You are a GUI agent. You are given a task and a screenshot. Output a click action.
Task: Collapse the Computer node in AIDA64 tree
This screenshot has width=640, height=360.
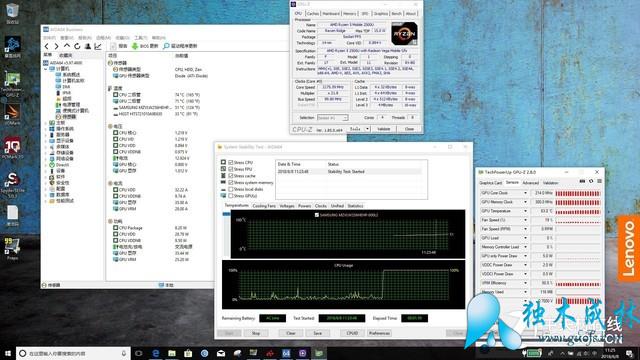(x=46, y=69)
